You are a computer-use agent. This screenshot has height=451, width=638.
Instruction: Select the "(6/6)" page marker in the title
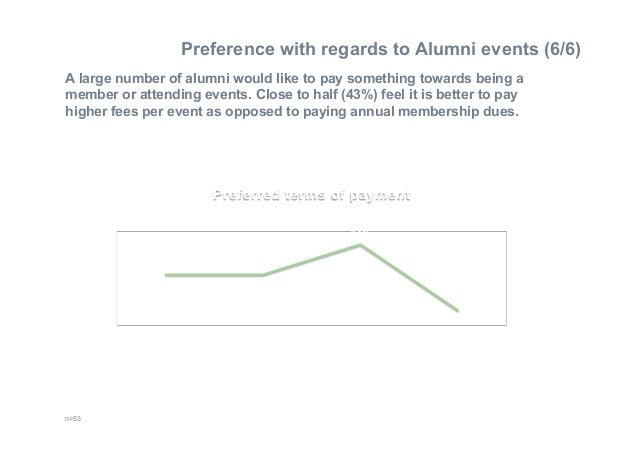click(x=562, y=49)
